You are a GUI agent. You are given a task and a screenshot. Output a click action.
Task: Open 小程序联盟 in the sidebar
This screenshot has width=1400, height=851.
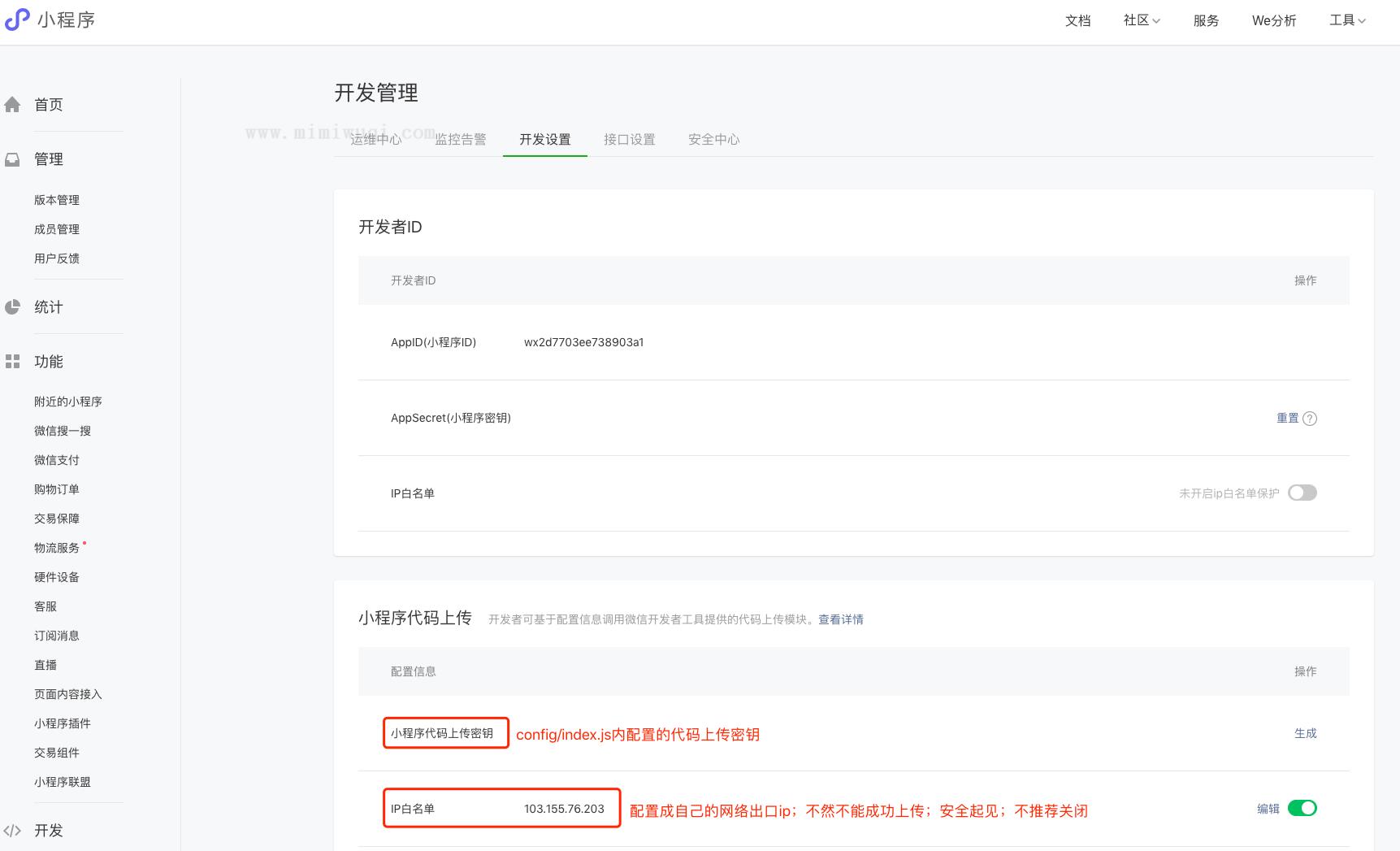(x=63, y=782)
